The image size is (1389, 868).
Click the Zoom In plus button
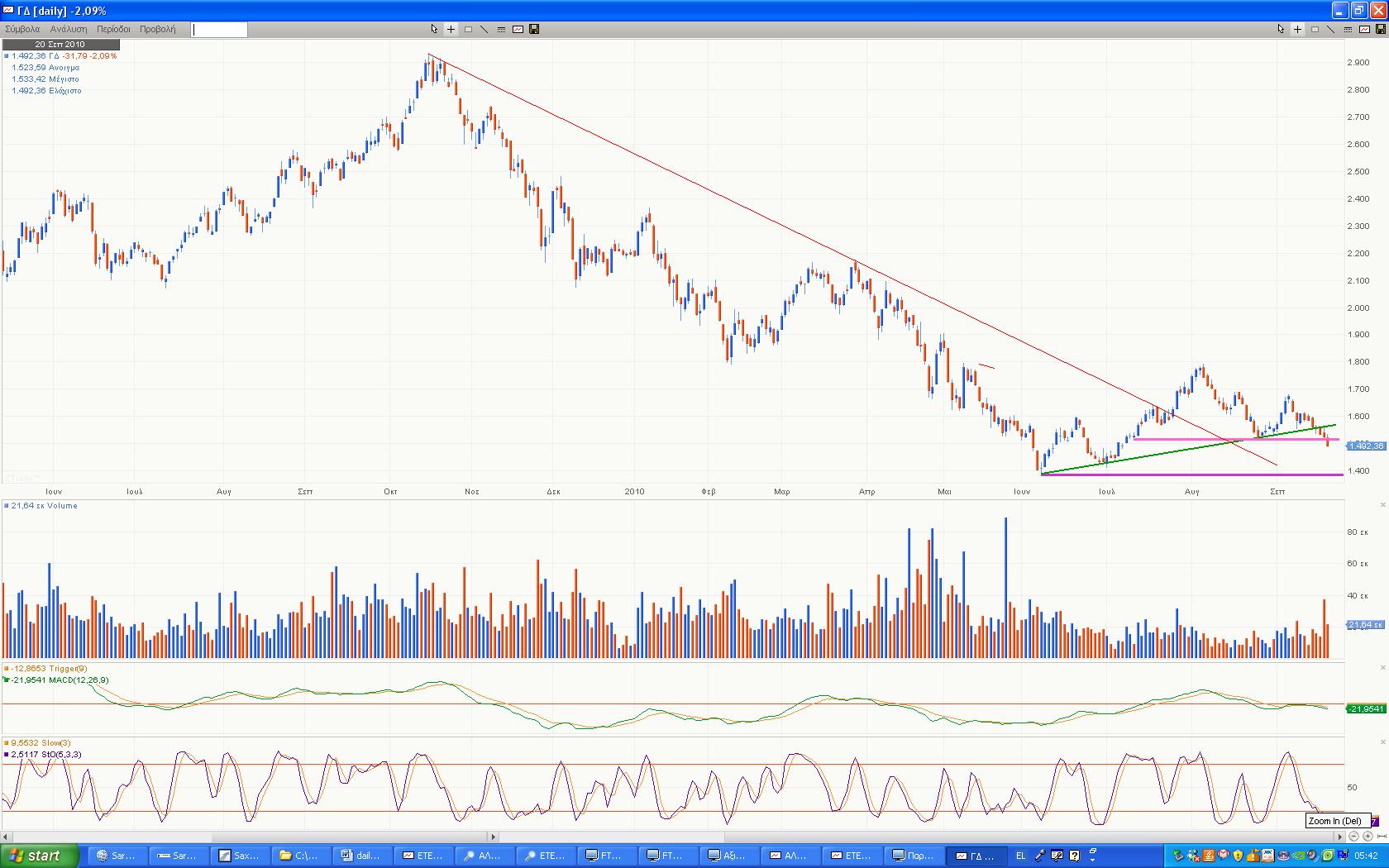pos(1368,837)
